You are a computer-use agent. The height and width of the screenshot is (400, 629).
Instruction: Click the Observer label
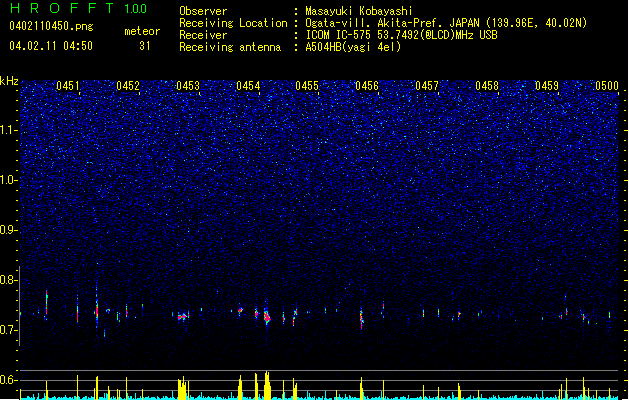coord(203,11)
